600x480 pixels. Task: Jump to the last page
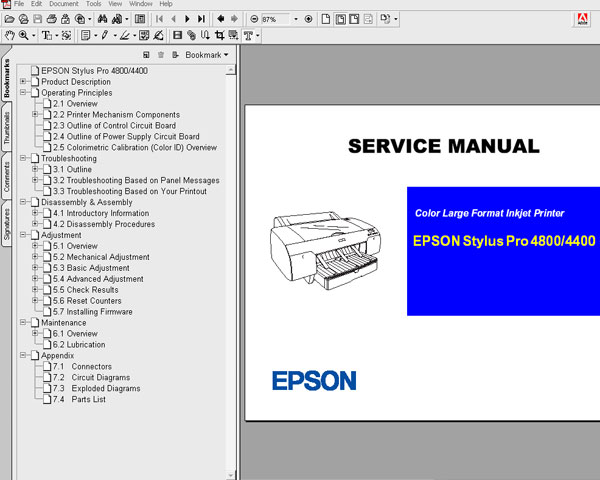tap(201, 19)
